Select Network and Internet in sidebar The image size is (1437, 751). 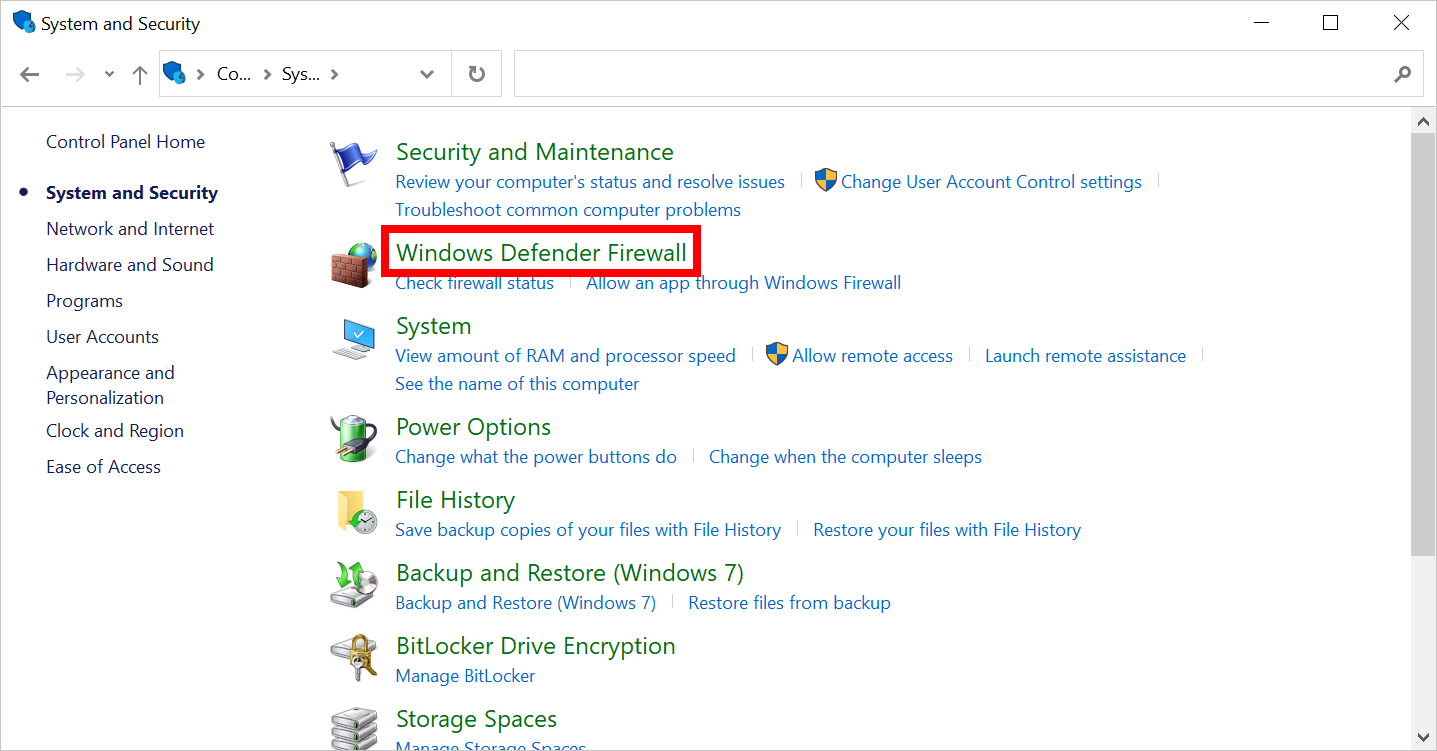tap(130, 229)
